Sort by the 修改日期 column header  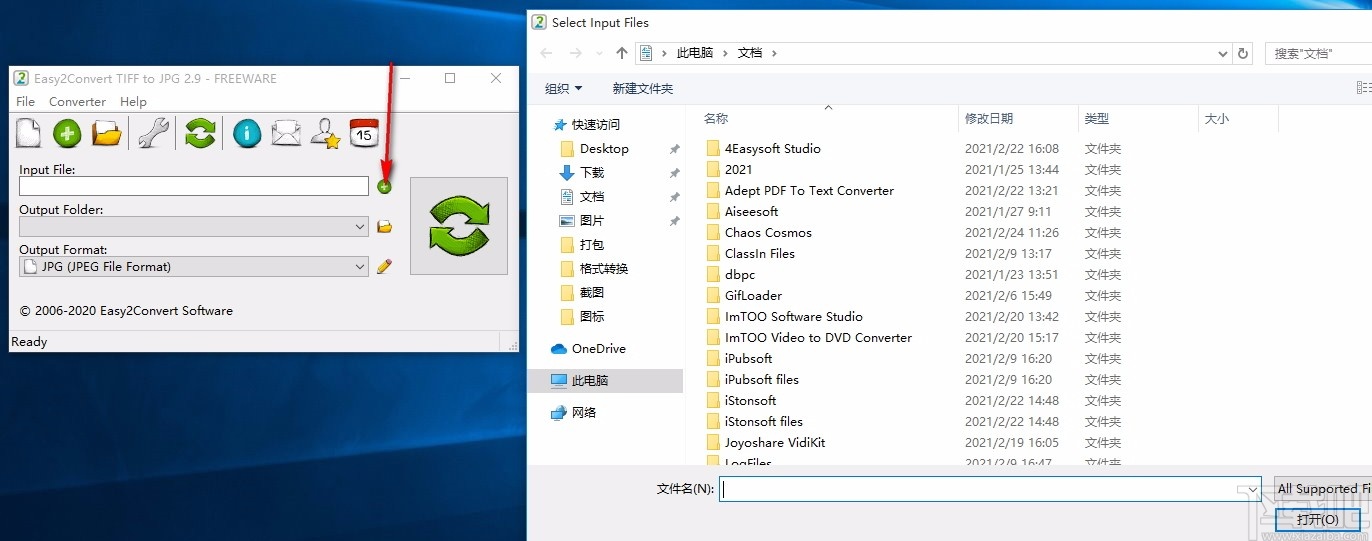989,118
